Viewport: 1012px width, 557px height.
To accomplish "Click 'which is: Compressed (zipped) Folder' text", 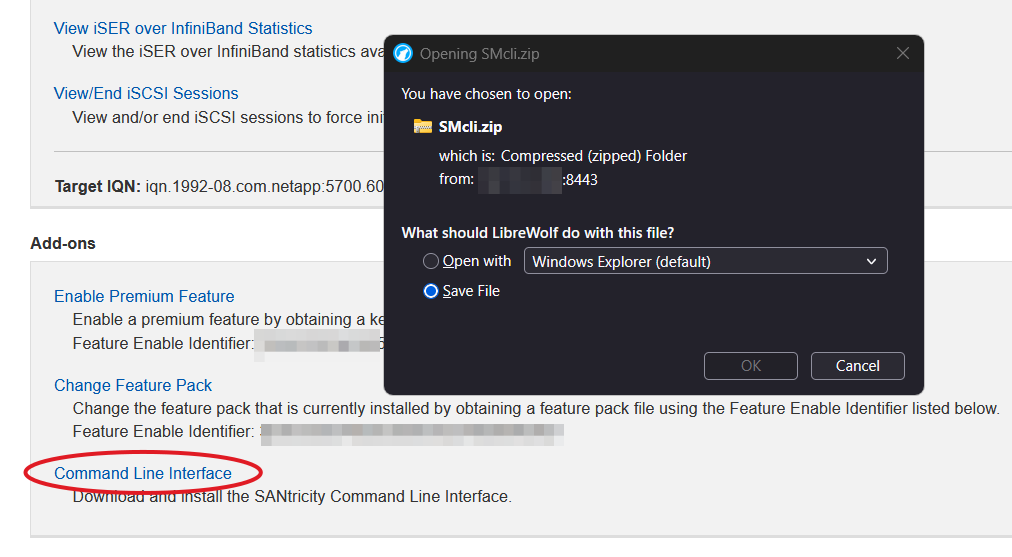I will pyautogui.click(x=563, y=156).
